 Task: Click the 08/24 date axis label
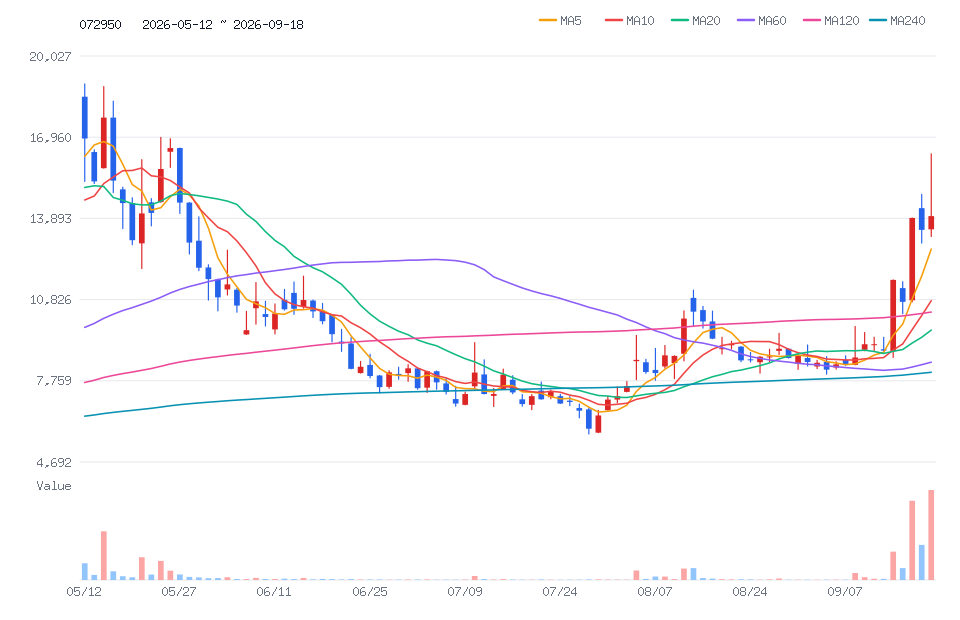point(750,592)
